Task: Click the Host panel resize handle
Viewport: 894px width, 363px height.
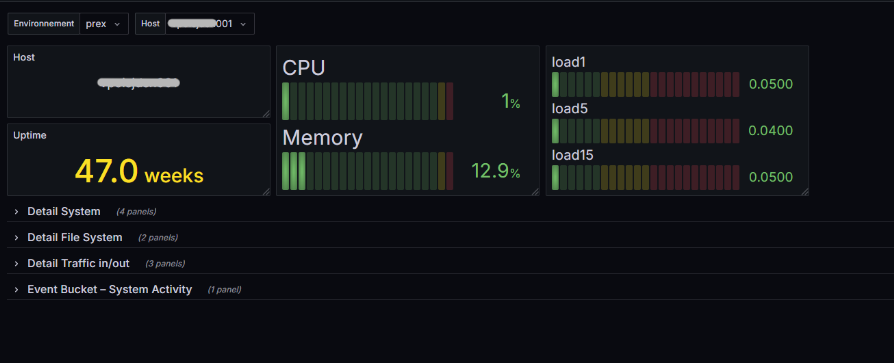Action: [x=266, y=113]
